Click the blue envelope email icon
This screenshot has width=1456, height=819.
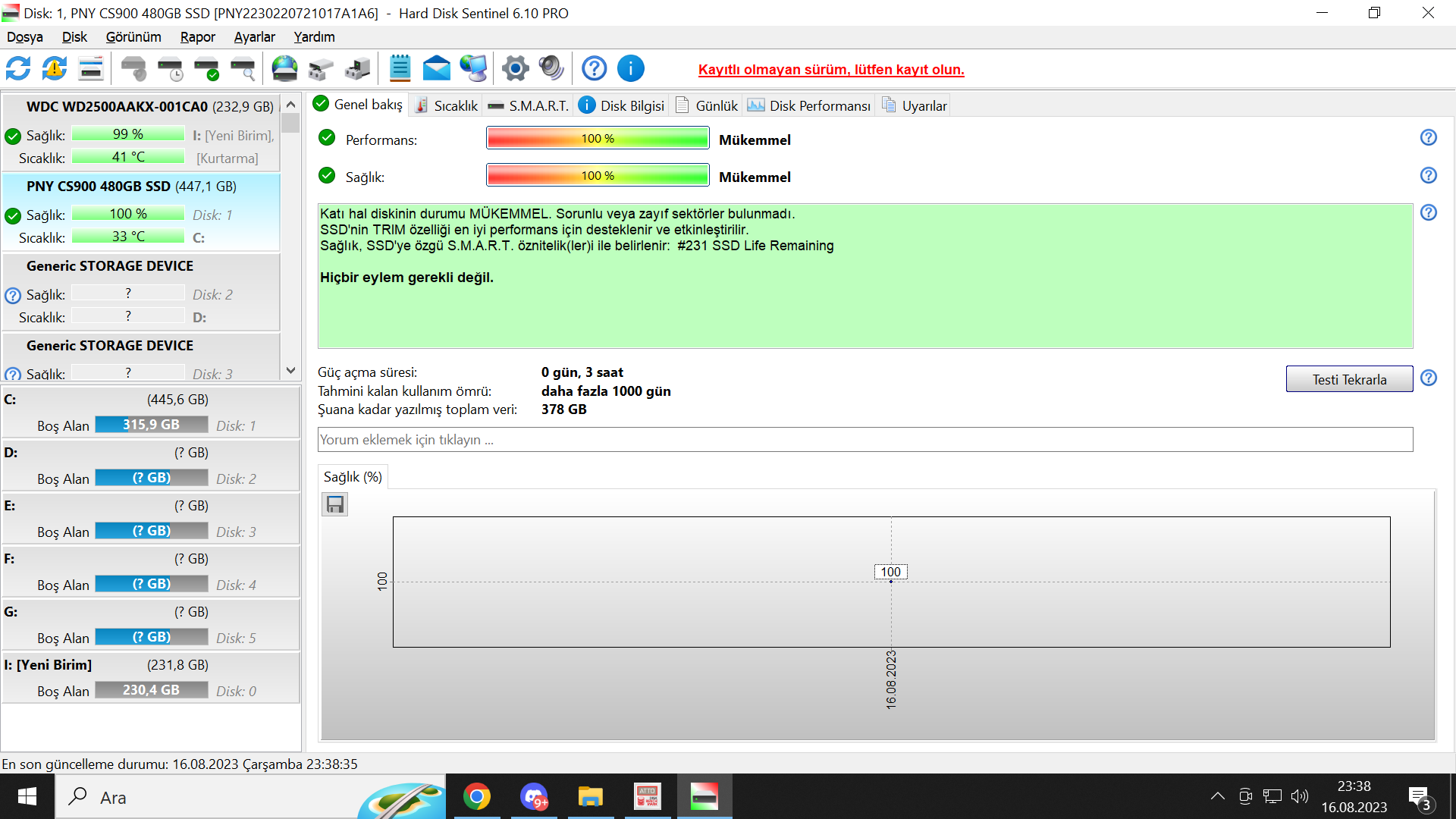tap(436, 69)
